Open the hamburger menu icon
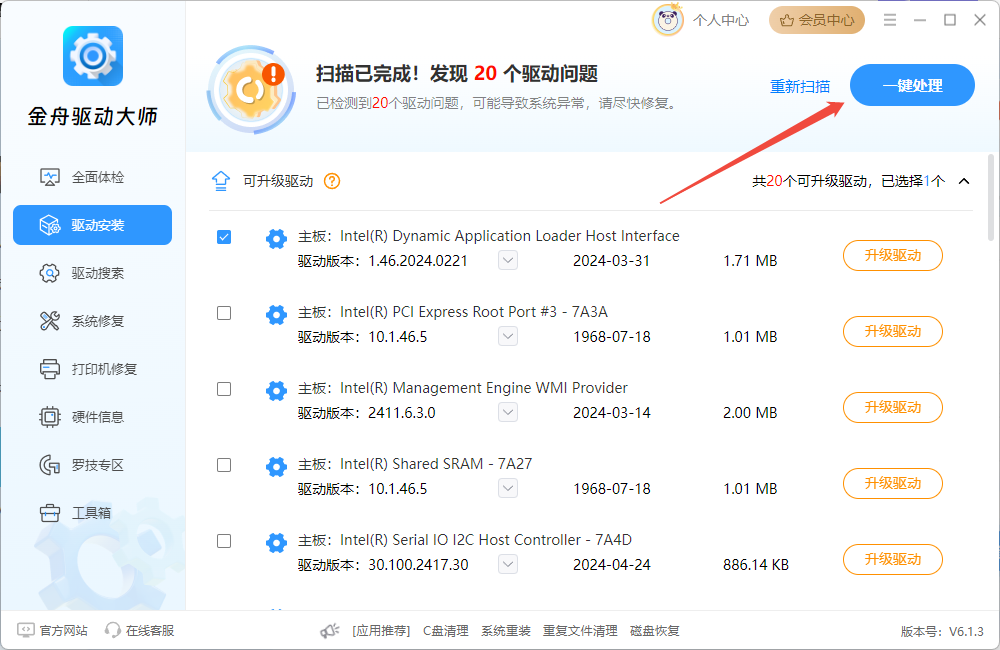This screenshot has height=650, width=1000. pyautogui.click(x=890, y=20)
